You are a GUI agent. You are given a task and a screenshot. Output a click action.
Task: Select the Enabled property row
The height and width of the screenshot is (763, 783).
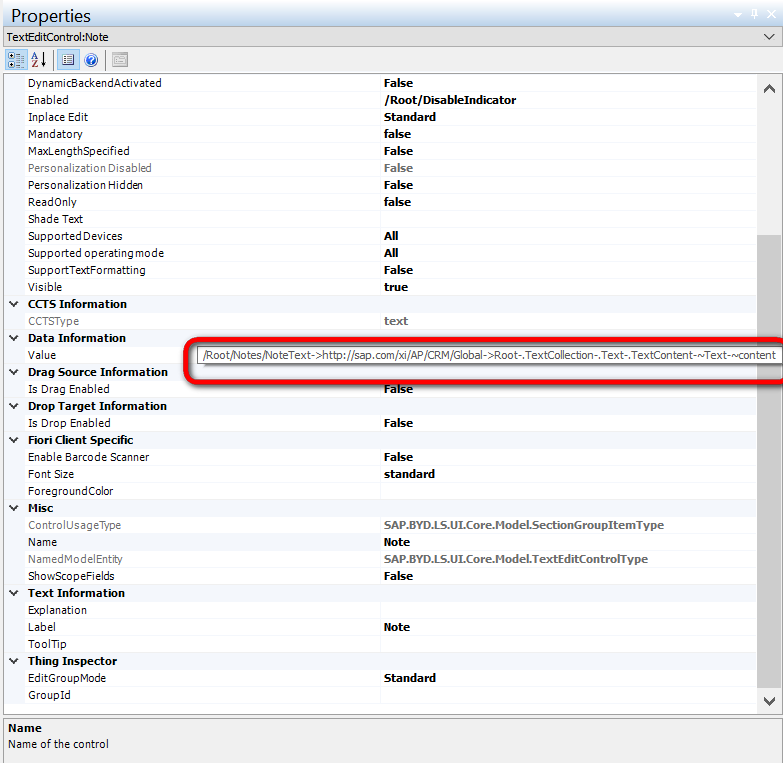[392, 100]
